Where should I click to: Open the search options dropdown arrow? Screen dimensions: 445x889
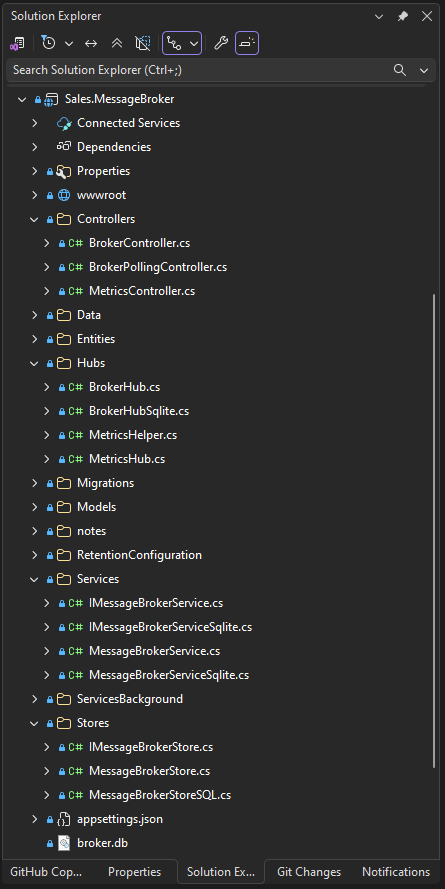click(423, 70)
